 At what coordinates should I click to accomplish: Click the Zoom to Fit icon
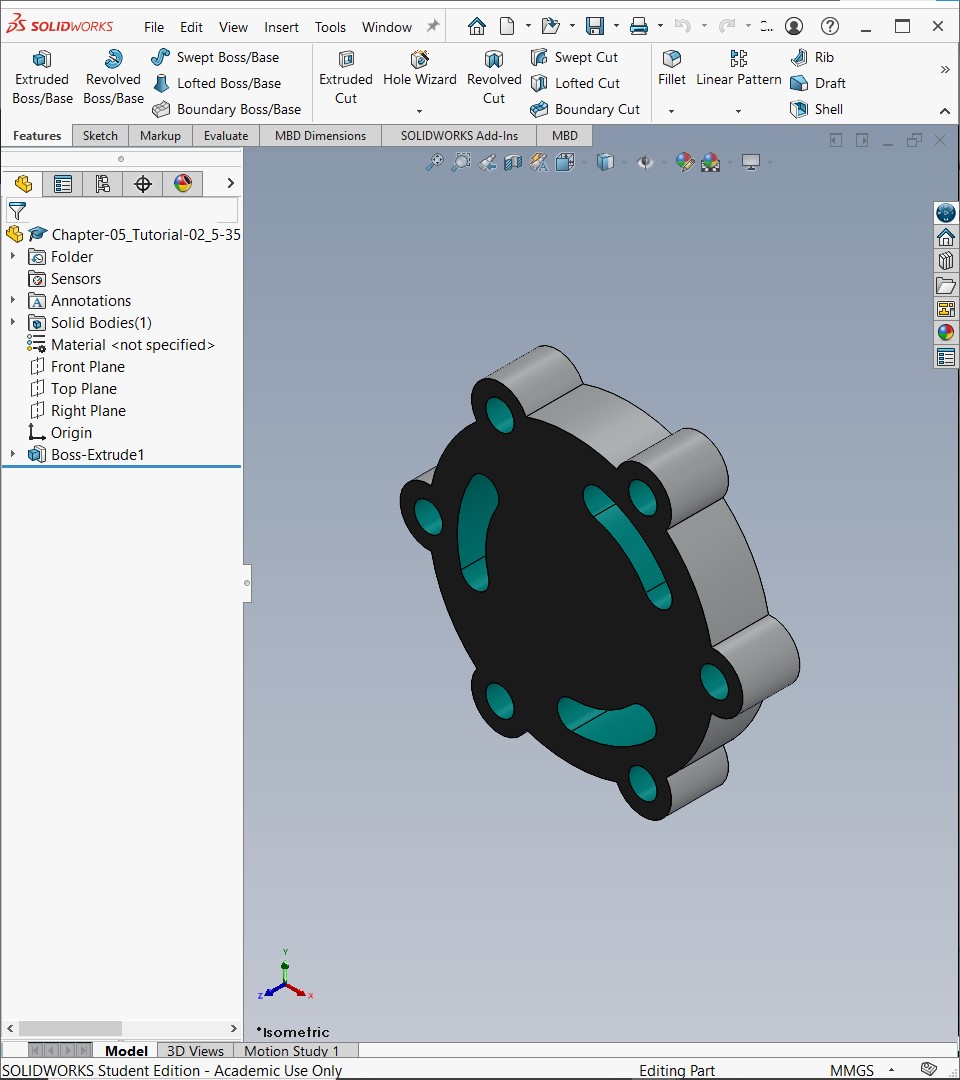(x=434, y=163)
